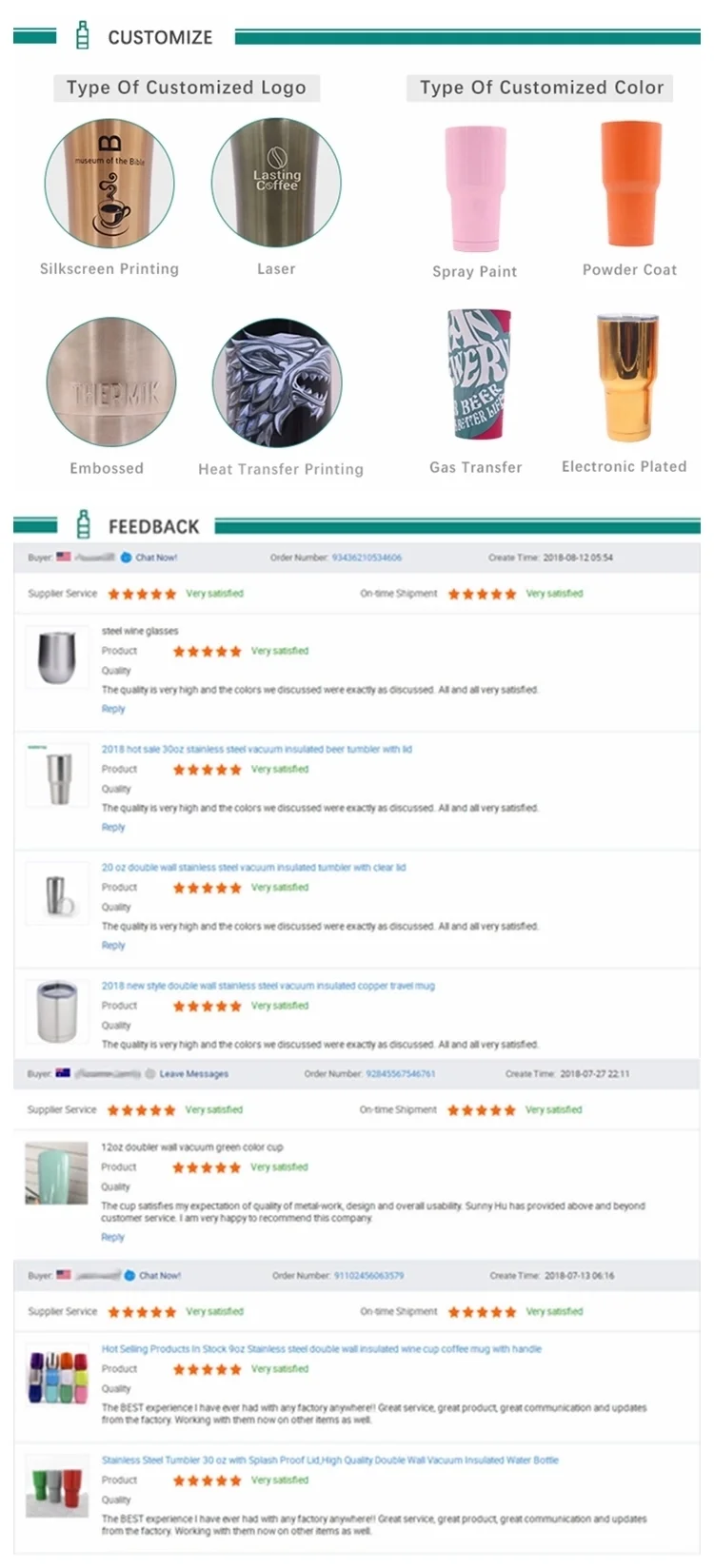Click the Australian flag icon next to Buyer
714x1568 pixels.
[63, 1073]
